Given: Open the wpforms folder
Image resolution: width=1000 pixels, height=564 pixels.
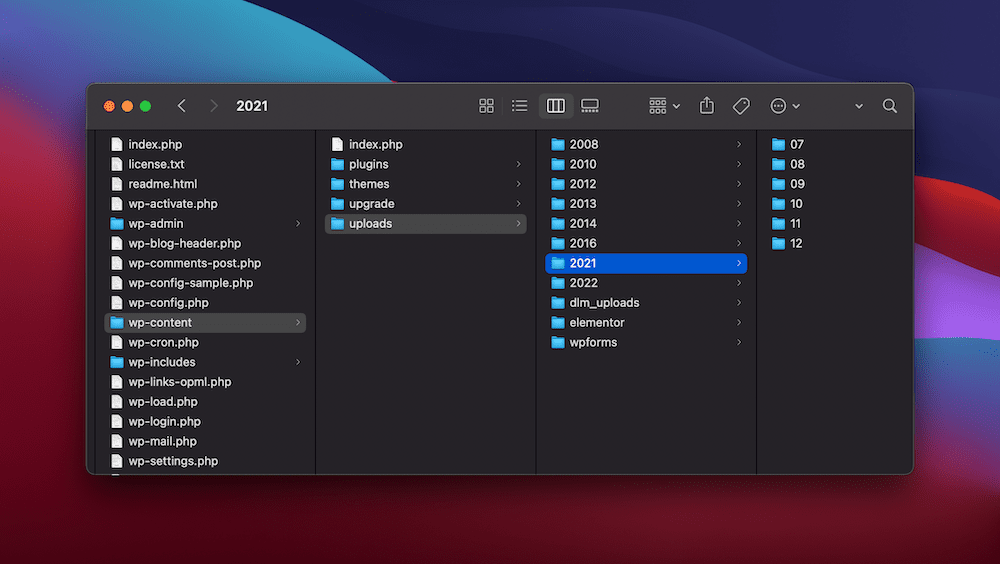Looking at the screenshot, I should pyautogui.click(x=646, y=342).
